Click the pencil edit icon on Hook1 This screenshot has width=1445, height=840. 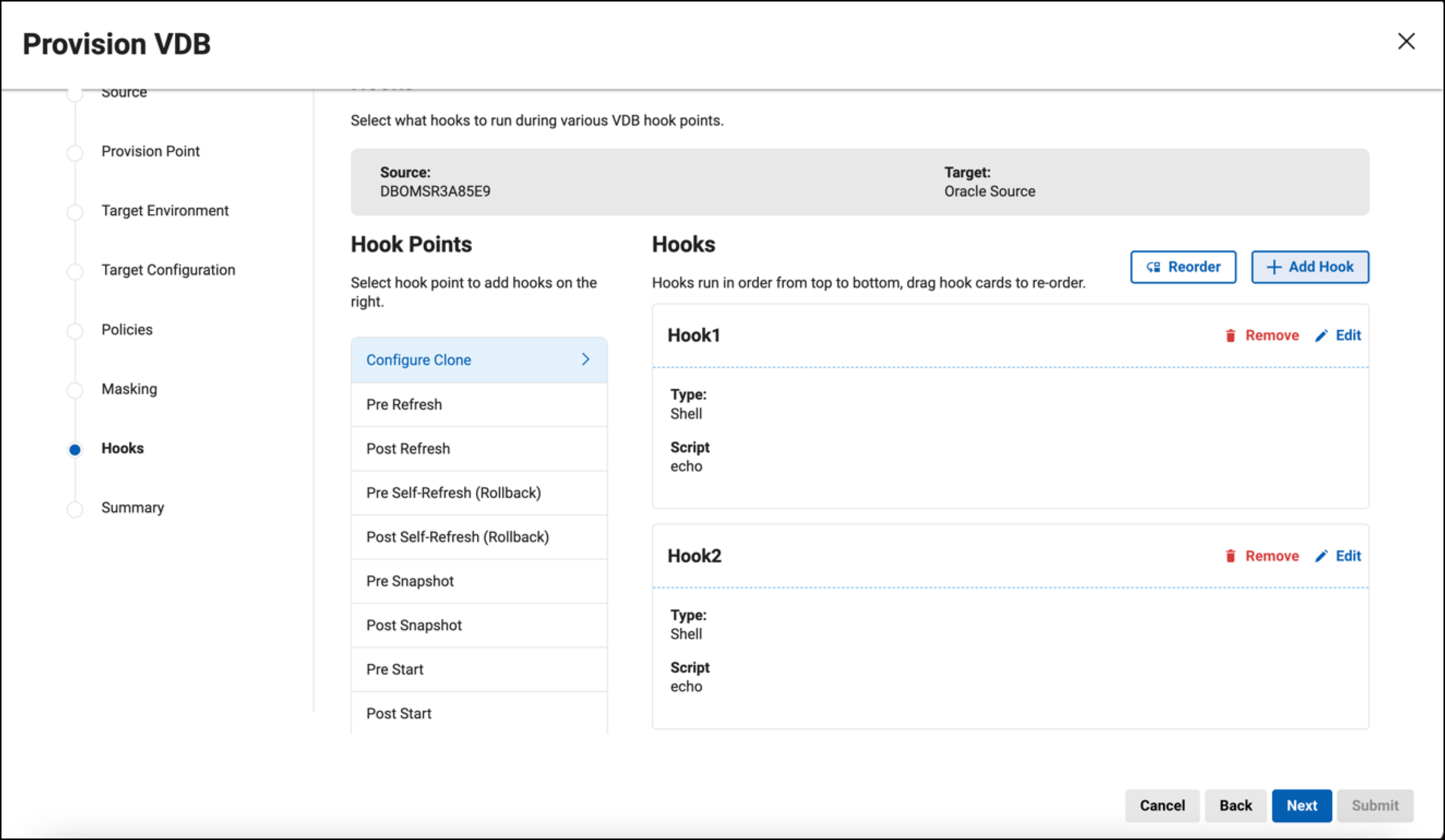pyautogui.click(x=1321, y=336)
